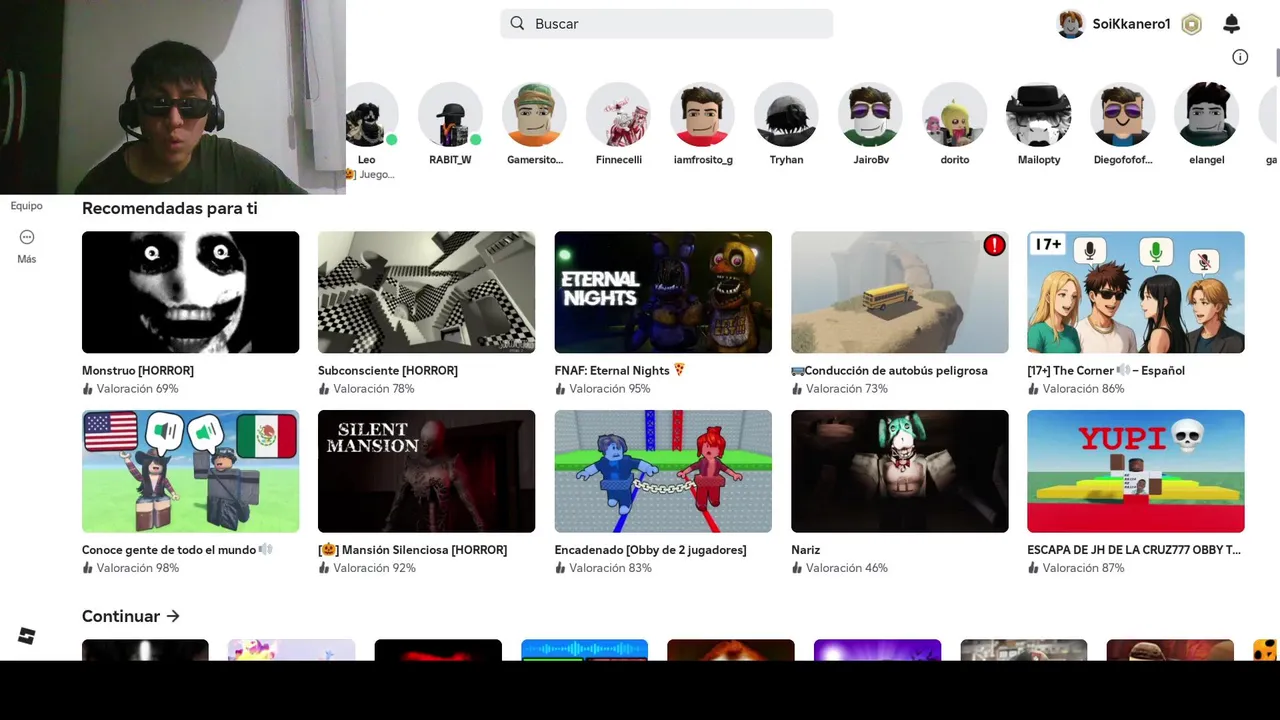Open friend Tryhan's avatar
This screenshot has width=1280, height=720.
click(786, 114)
